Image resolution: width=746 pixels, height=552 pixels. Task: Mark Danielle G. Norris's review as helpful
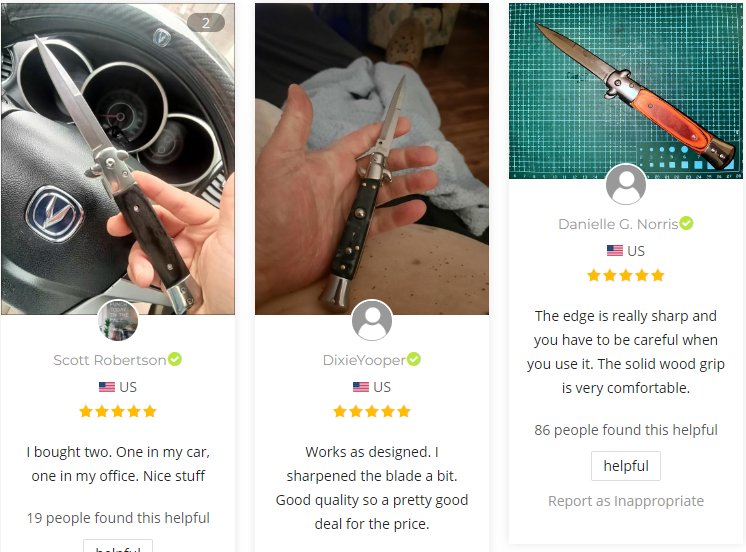pyautogui.click(x=626, y=466)
